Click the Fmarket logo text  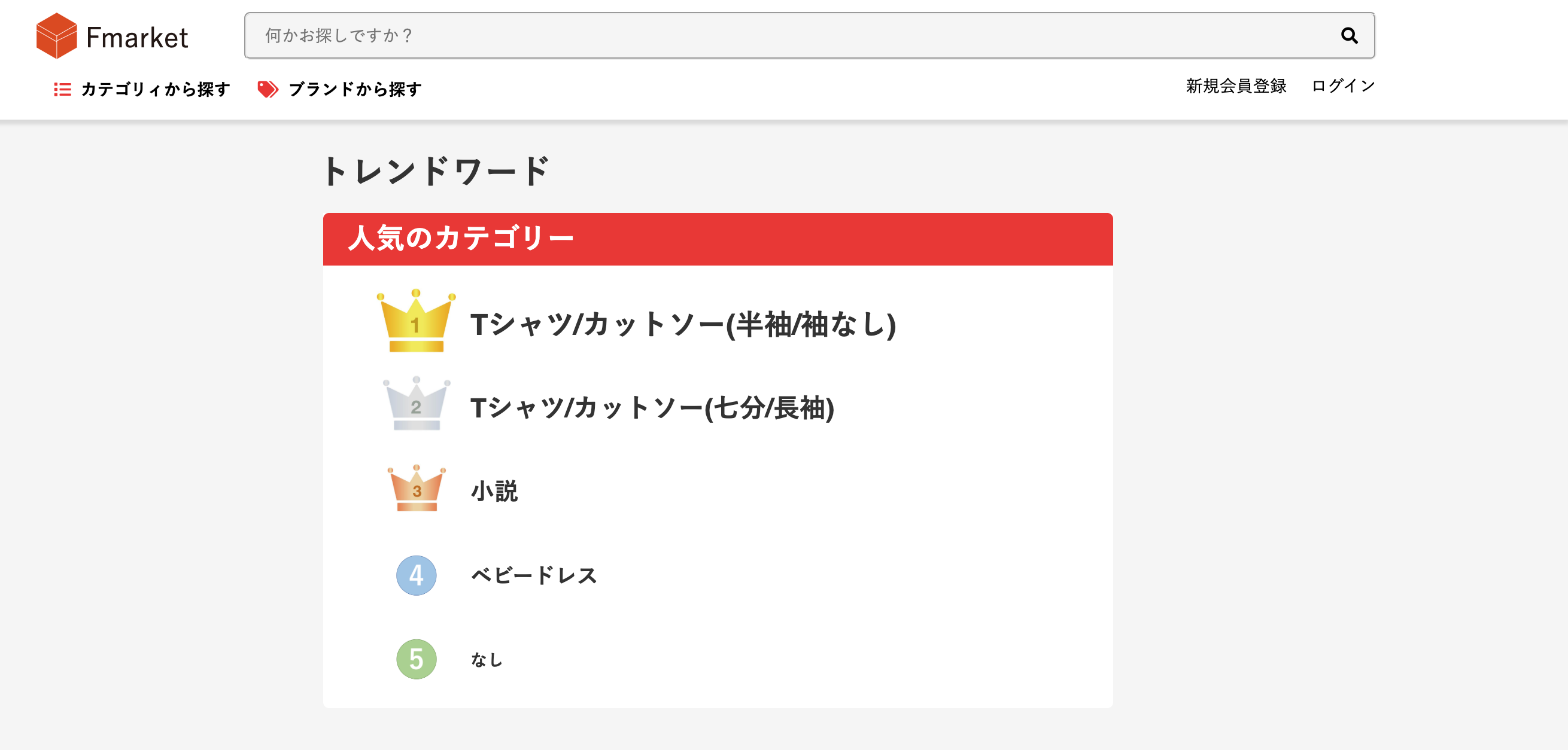(137, 38)
